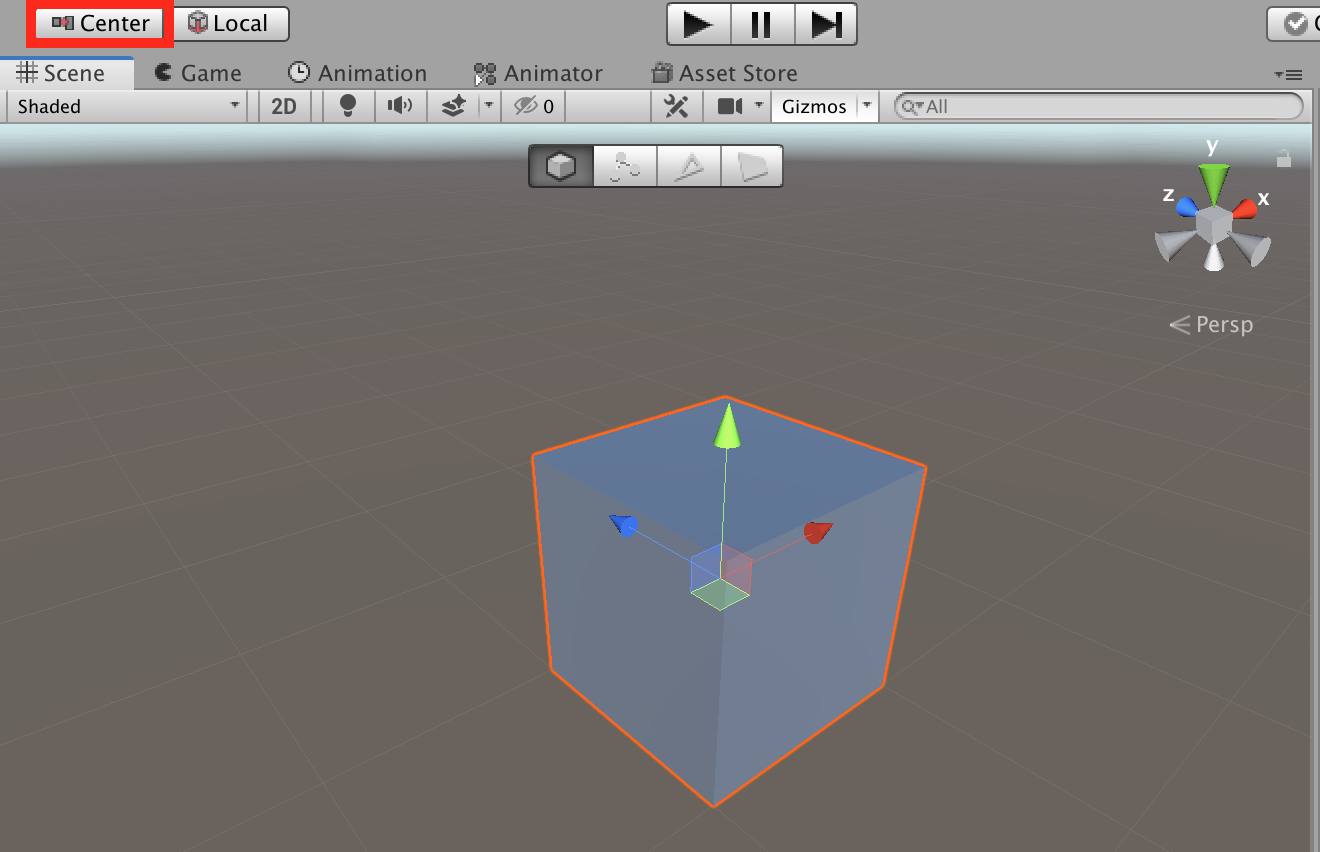Select the edit bounding volume tool icon
The image size is (1320, 852).
pyautogui.click(x=625, y=166)
